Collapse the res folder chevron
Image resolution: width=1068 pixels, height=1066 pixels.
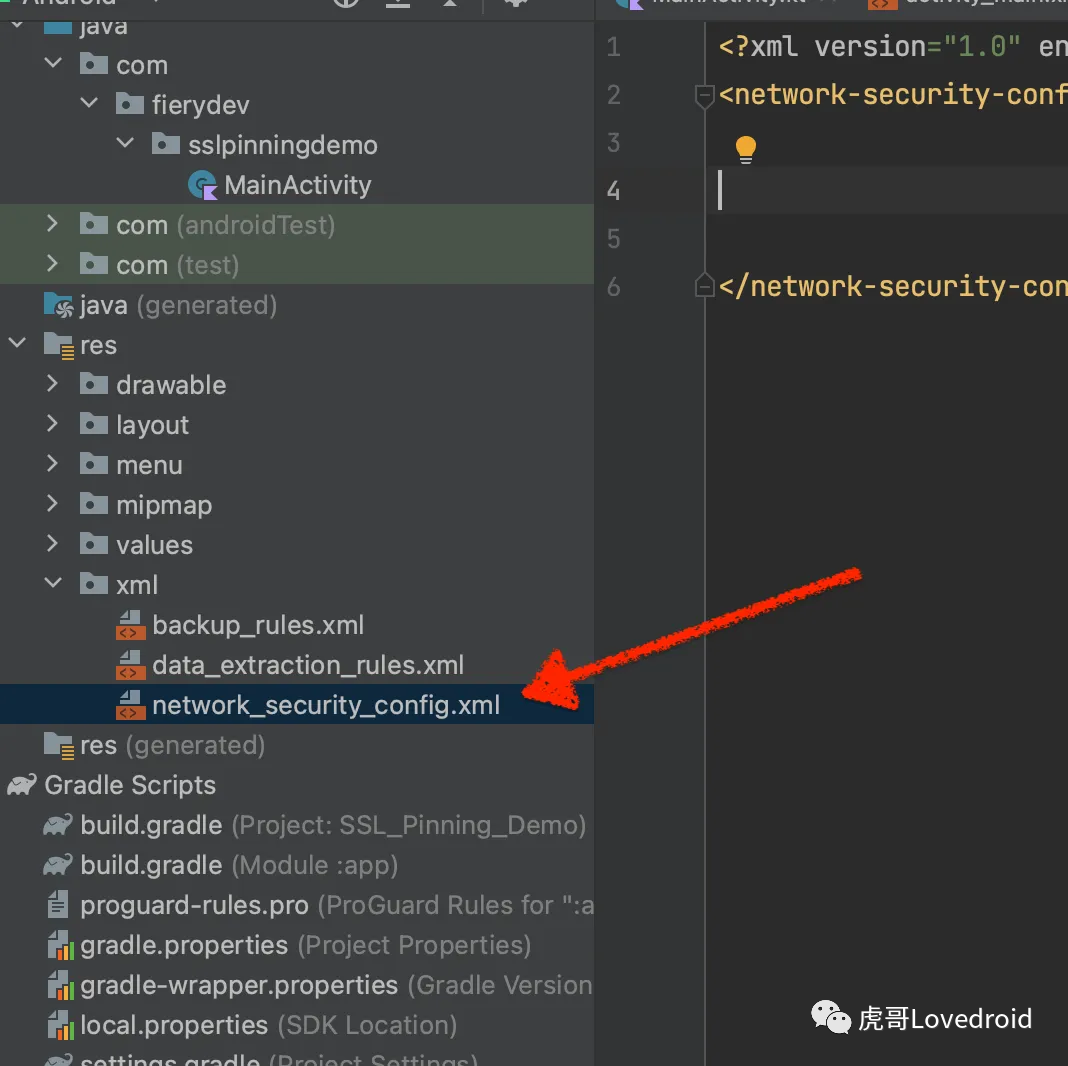pos(17,343)
